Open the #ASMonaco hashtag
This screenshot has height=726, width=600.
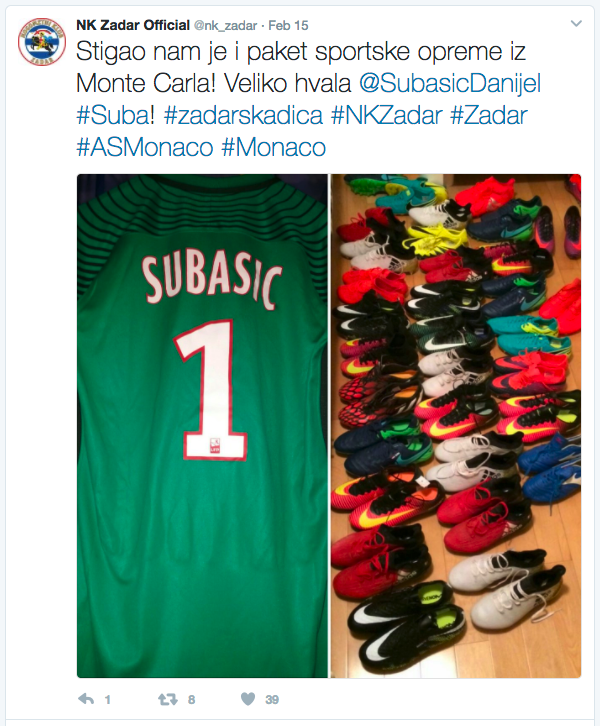pyautogui.click(x=144, y=148)
